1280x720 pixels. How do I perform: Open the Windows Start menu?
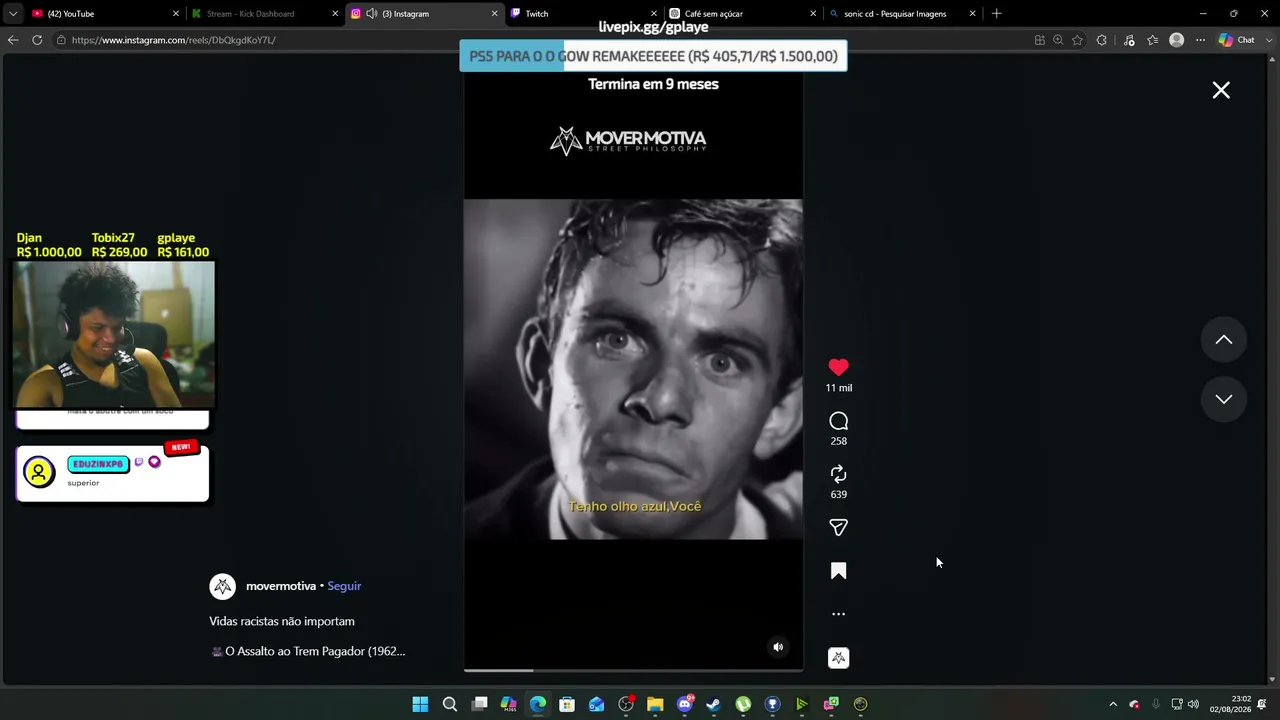point(421,704)
